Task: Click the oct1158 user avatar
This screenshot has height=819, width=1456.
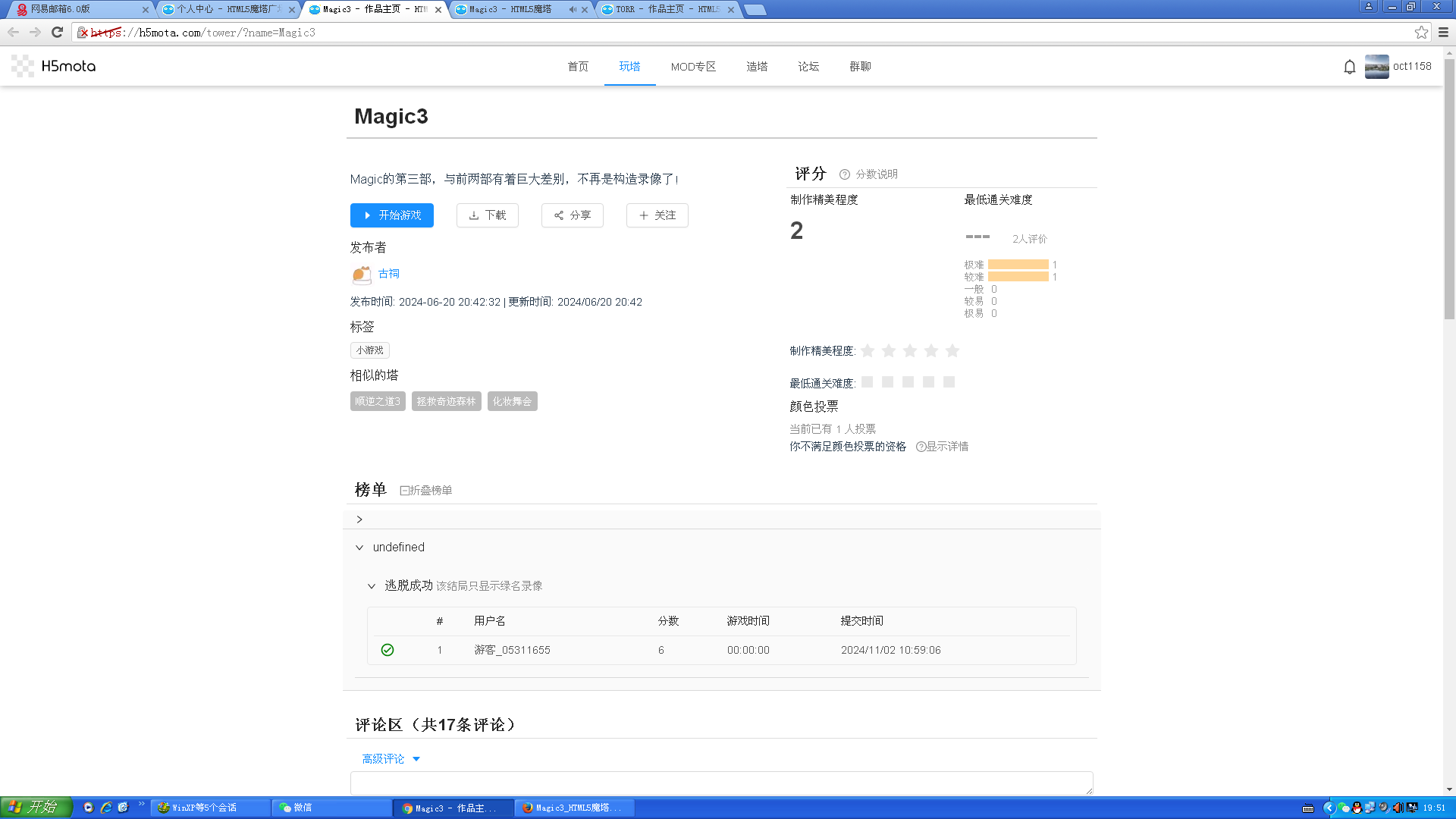Action: coord(1376,67)
